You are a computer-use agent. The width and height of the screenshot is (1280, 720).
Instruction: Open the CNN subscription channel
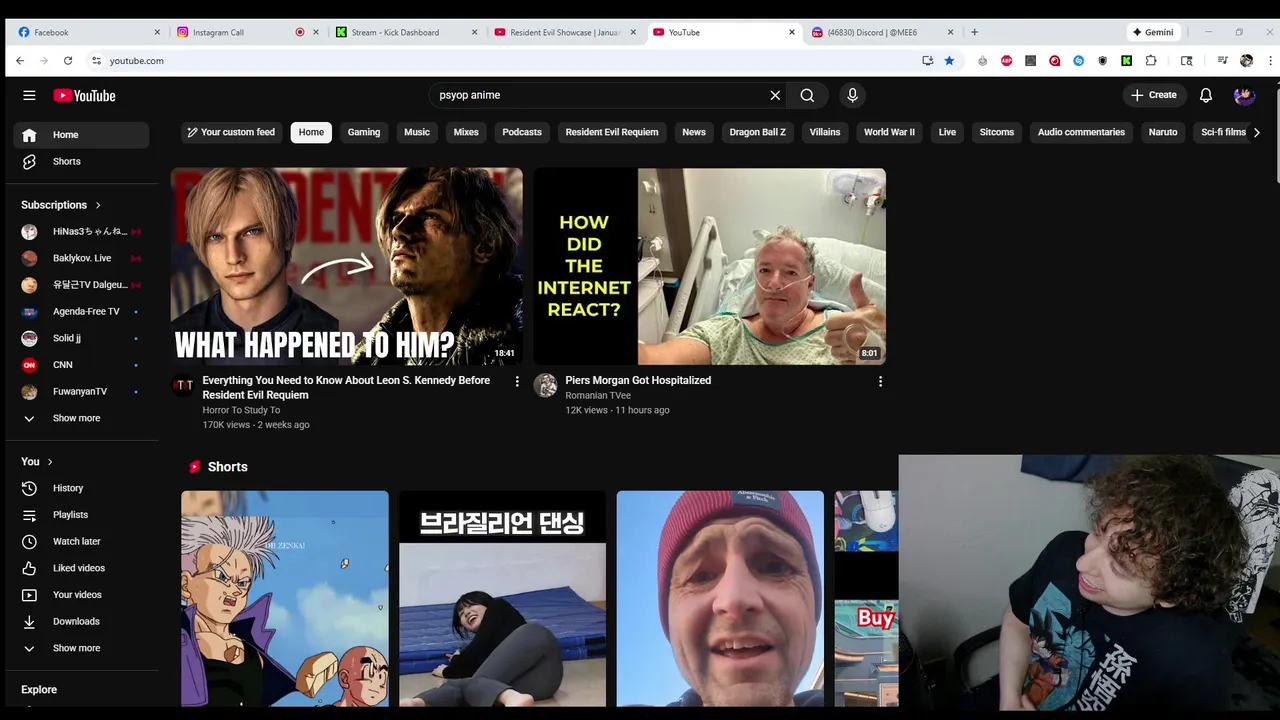pyautogui.click(x=81, y=365)
